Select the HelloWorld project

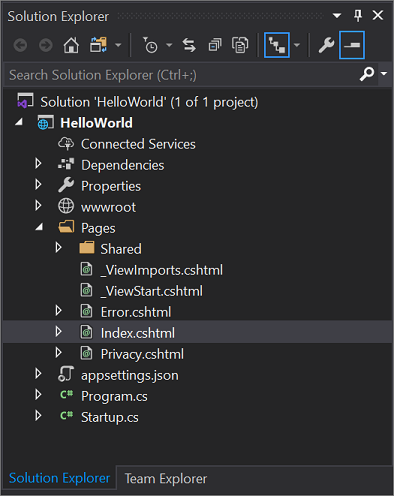tap(96, 123)
